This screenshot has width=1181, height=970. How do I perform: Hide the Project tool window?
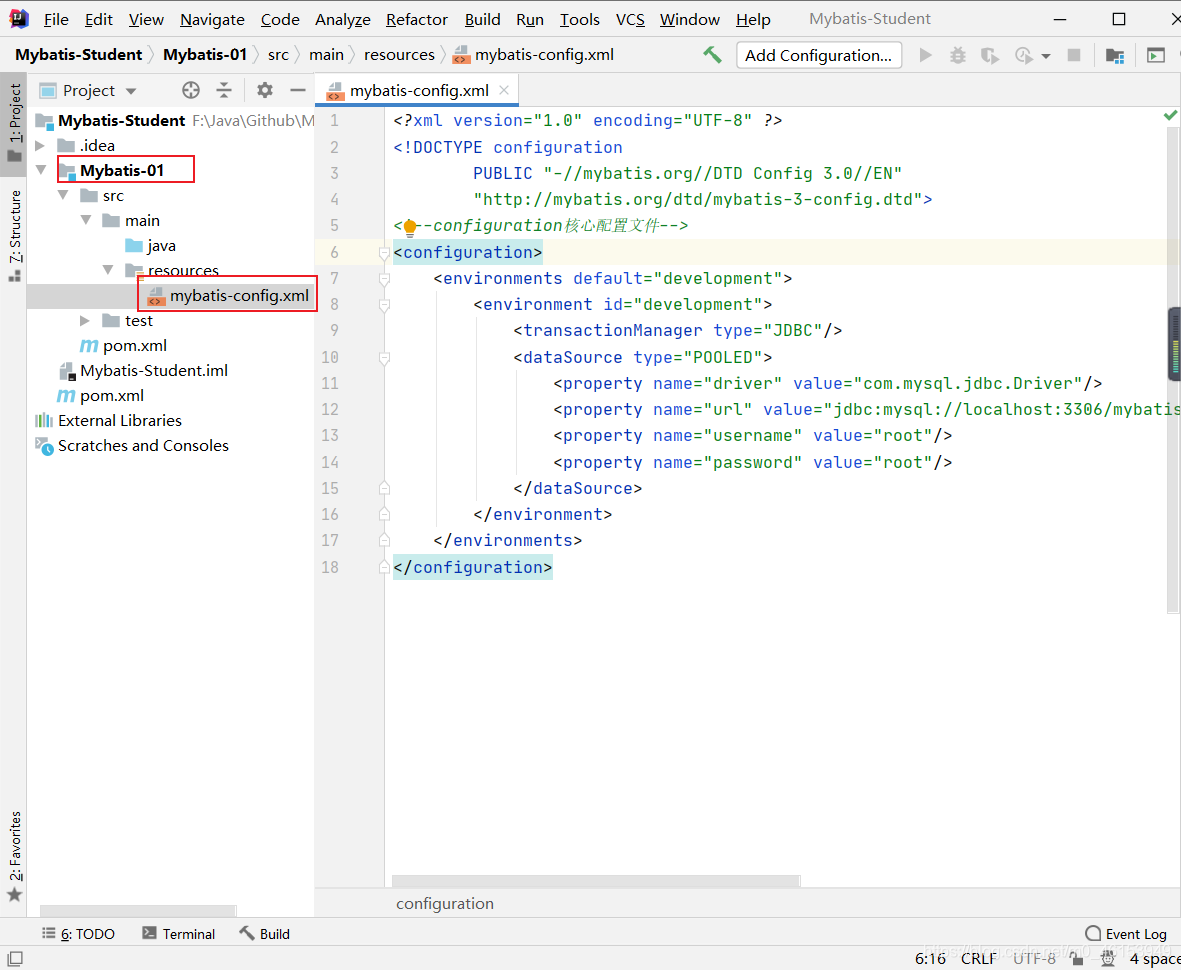[x=297, y=90]
